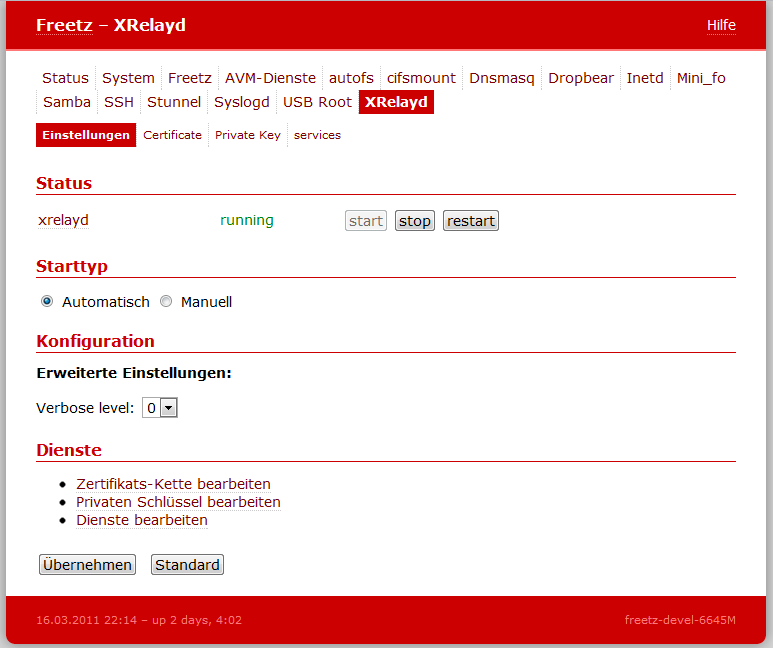Screen dimensions: 773x648
Task: Open the SSH menu entry
Action: point(119,102)
